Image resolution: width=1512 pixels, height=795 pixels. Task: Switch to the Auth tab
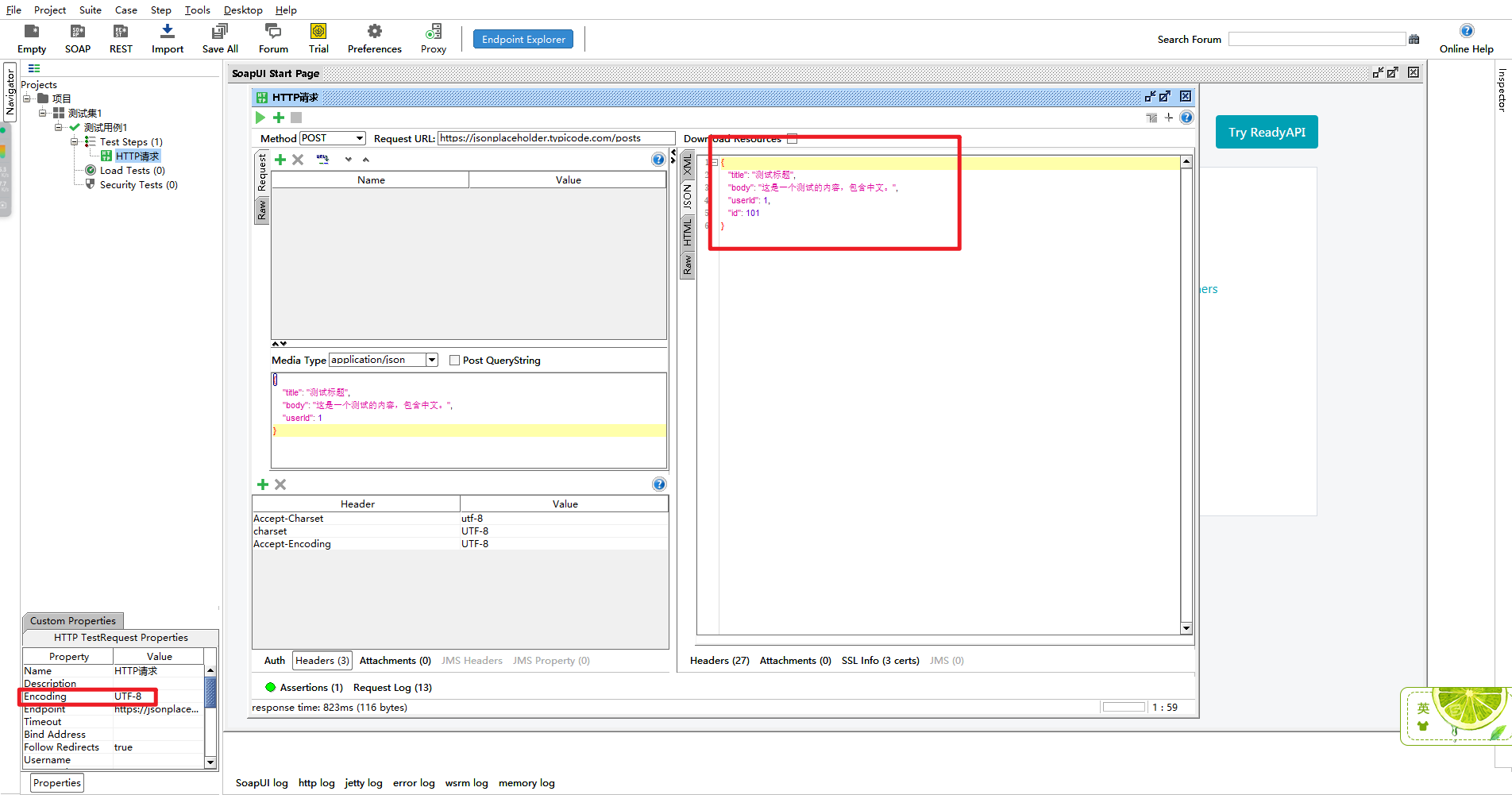(275, 661)
